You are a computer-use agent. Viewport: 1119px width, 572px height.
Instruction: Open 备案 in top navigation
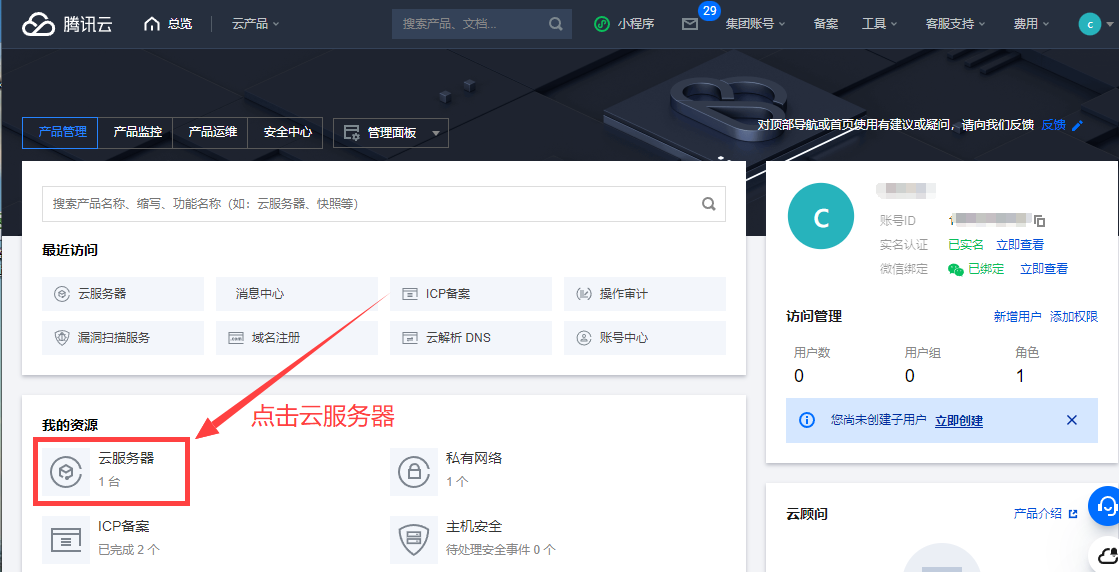826,24
